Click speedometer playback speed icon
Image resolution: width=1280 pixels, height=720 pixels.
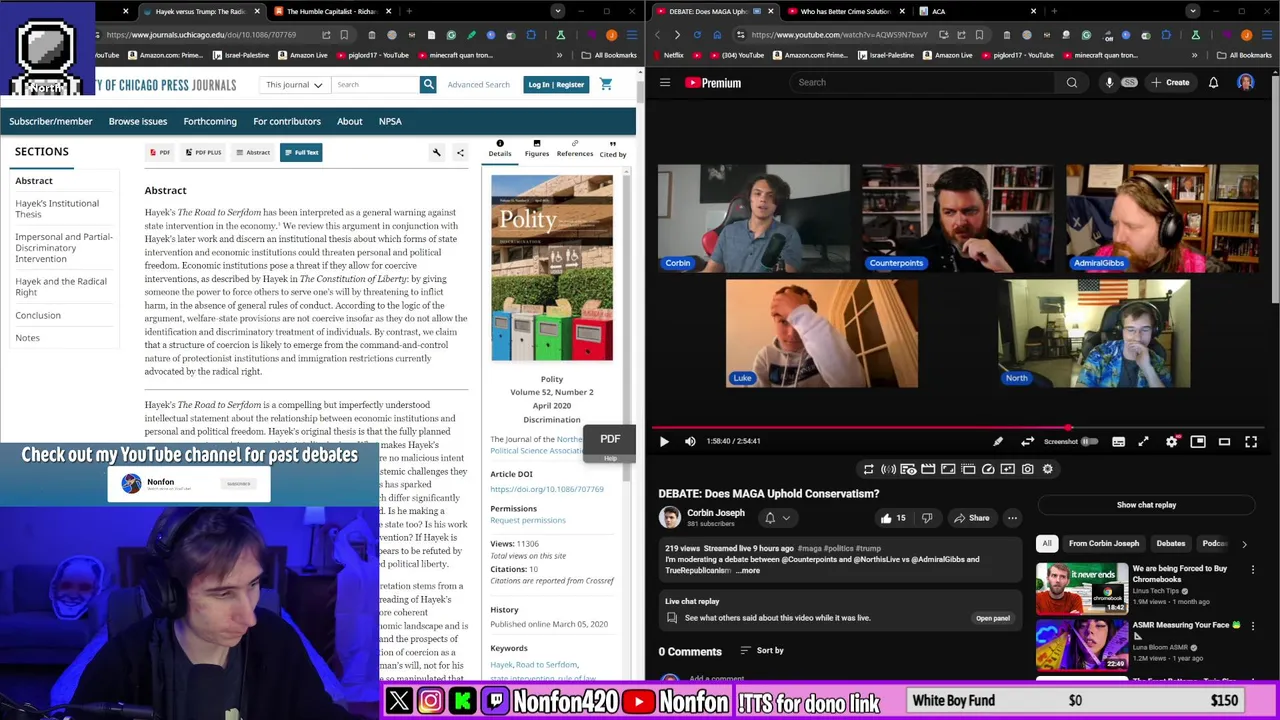pyautogui.click(x=988, y=469)
